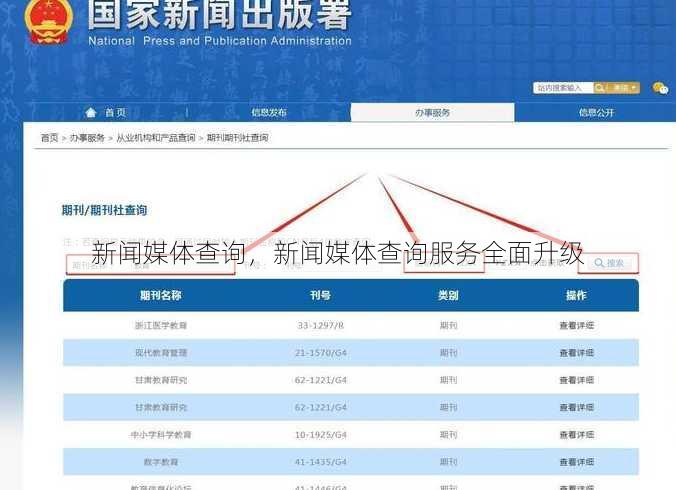
Task: Click the journal number 10-1925/G4
Action: click(321, 435)
